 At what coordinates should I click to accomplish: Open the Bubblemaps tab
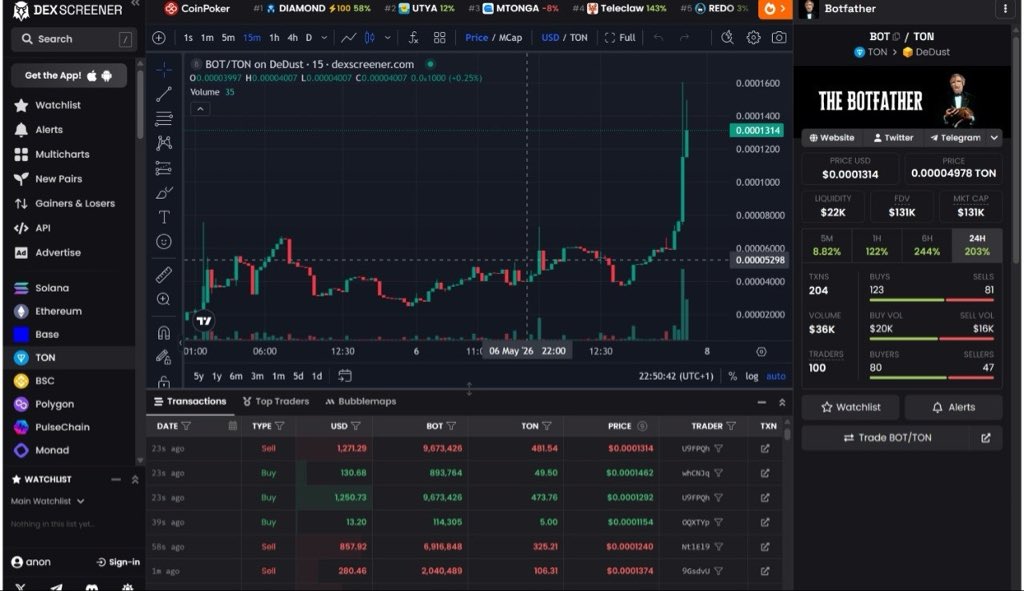360,401
